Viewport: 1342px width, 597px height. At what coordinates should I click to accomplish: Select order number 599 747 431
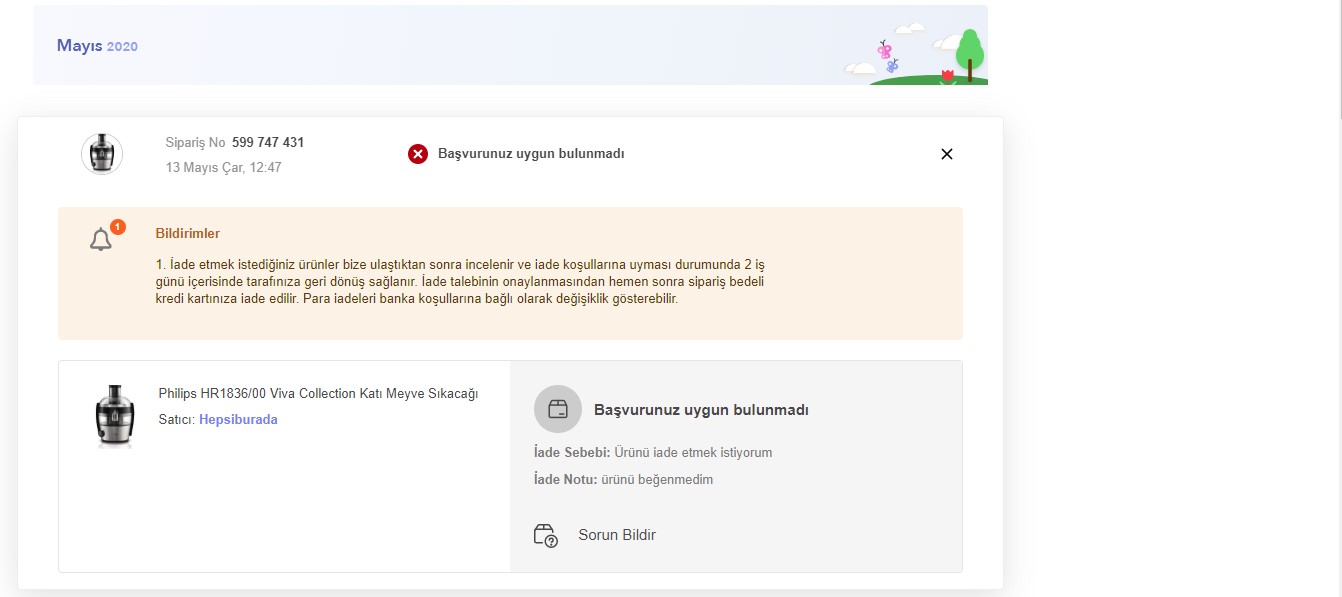267,143
